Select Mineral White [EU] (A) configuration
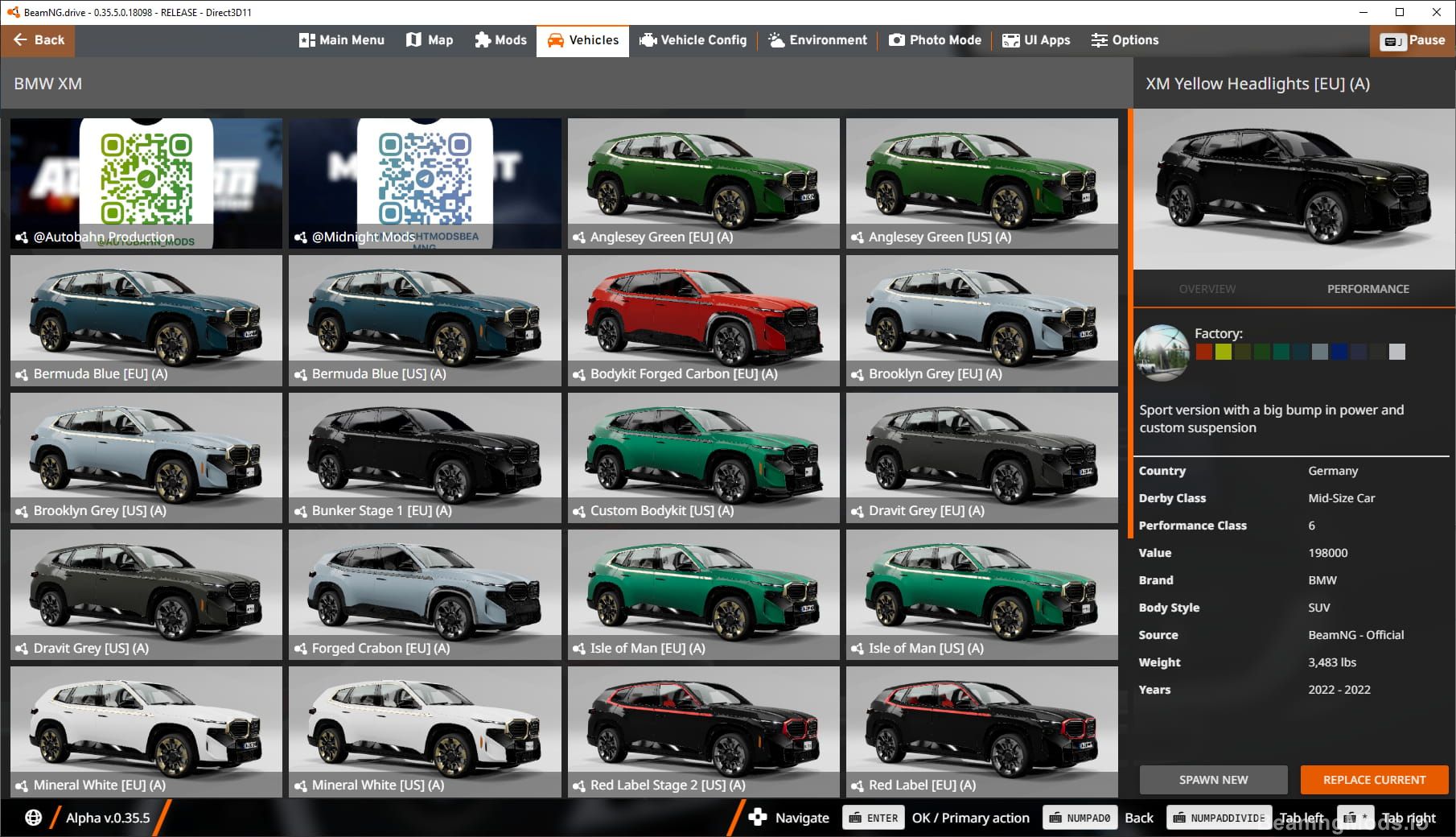The image size is (1456, 837). 146,731
